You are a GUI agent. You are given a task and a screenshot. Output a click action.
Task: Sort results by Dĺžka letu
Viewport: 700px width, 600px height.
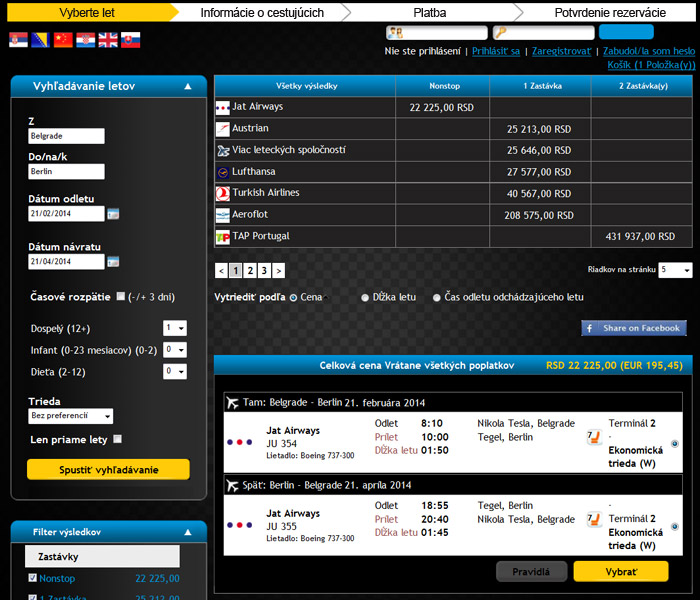click(x=365, y=298)
